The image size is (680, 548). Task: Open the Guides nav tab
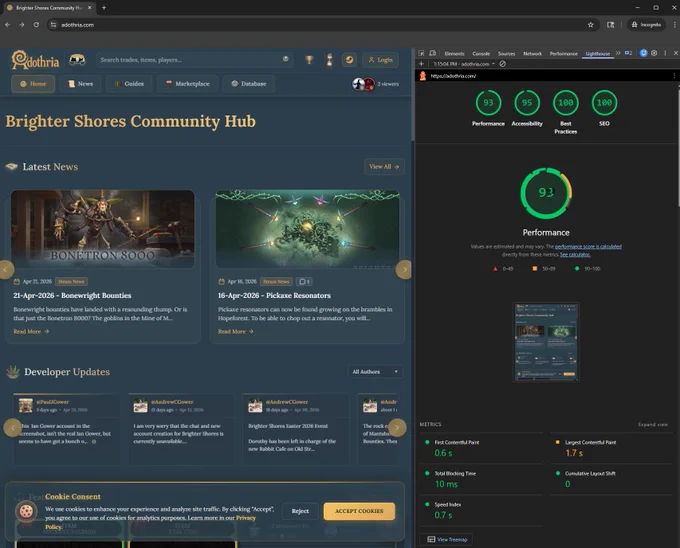click(129, 84)
